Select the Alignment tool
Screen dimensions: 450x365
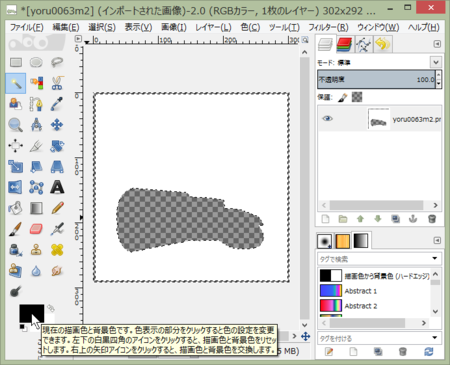[16, 146]
